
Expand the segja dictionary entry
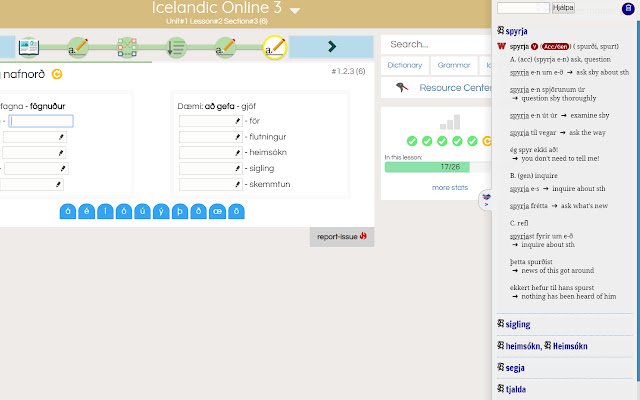(515, 368)
